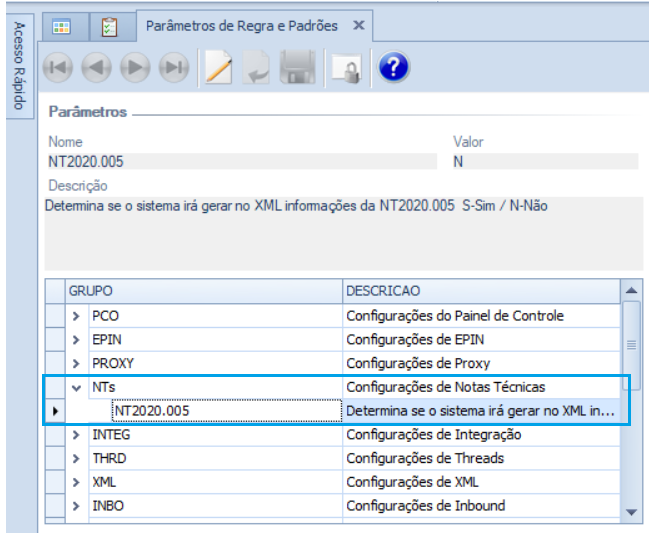
Task: Click grid scrollbar up arrow
Action: click(x=631, y=291)
